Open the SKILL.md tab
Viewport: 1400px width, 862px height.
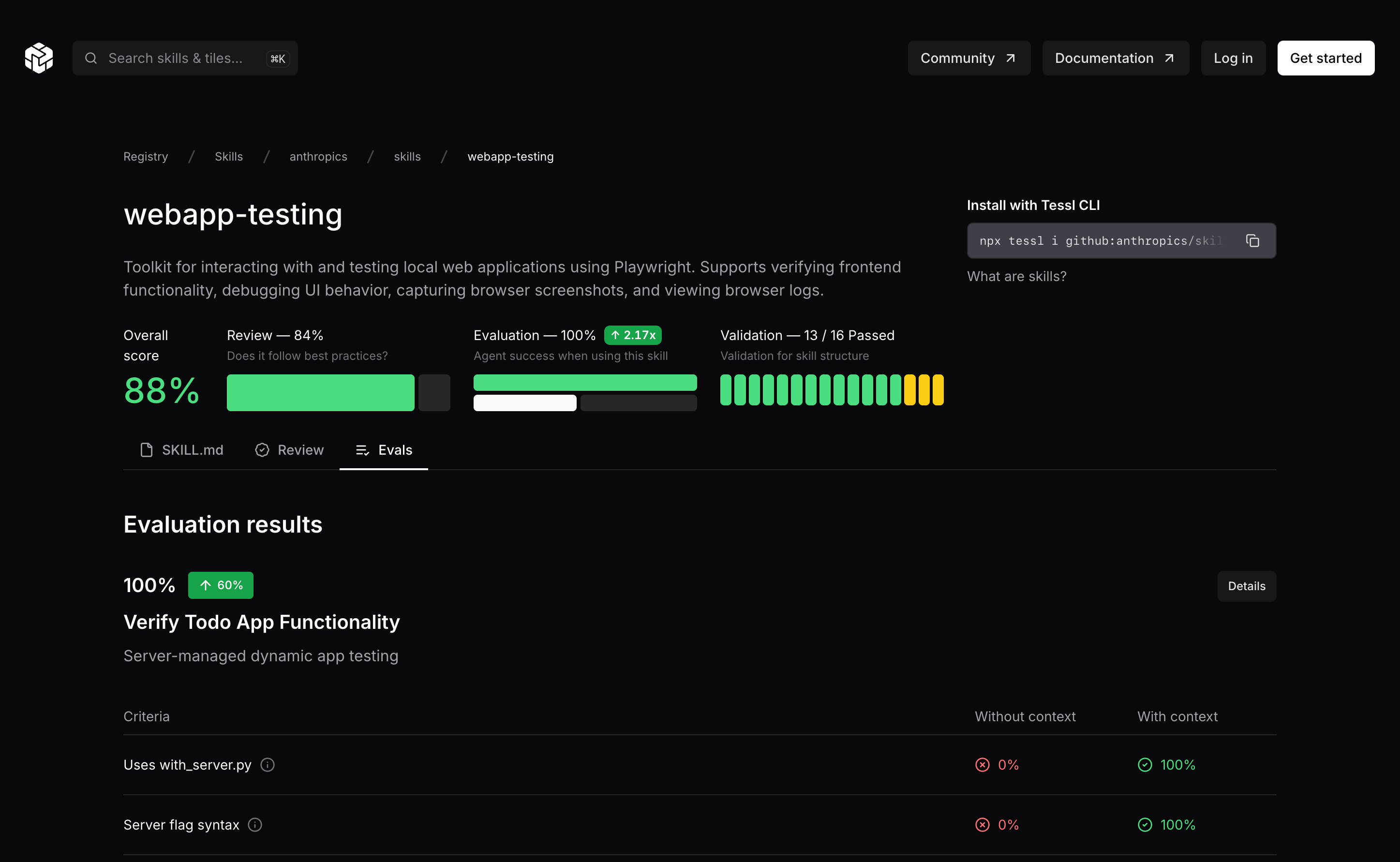point(182,450)
